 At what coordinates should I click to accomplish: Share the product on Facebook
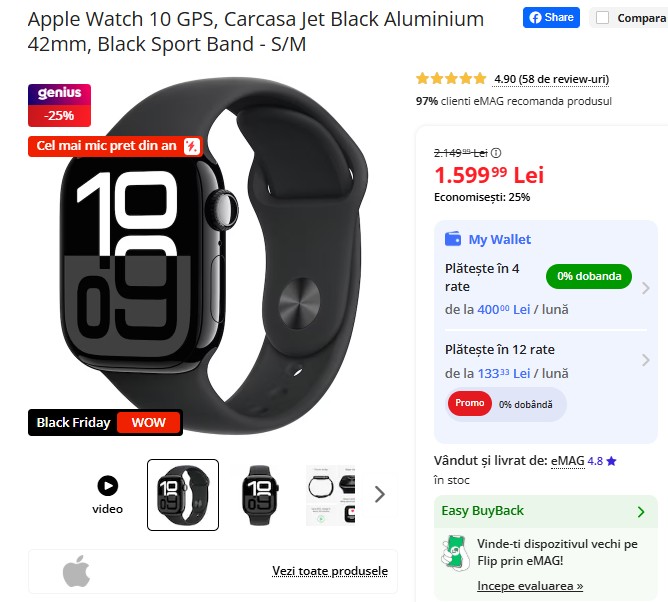[551, 17]
